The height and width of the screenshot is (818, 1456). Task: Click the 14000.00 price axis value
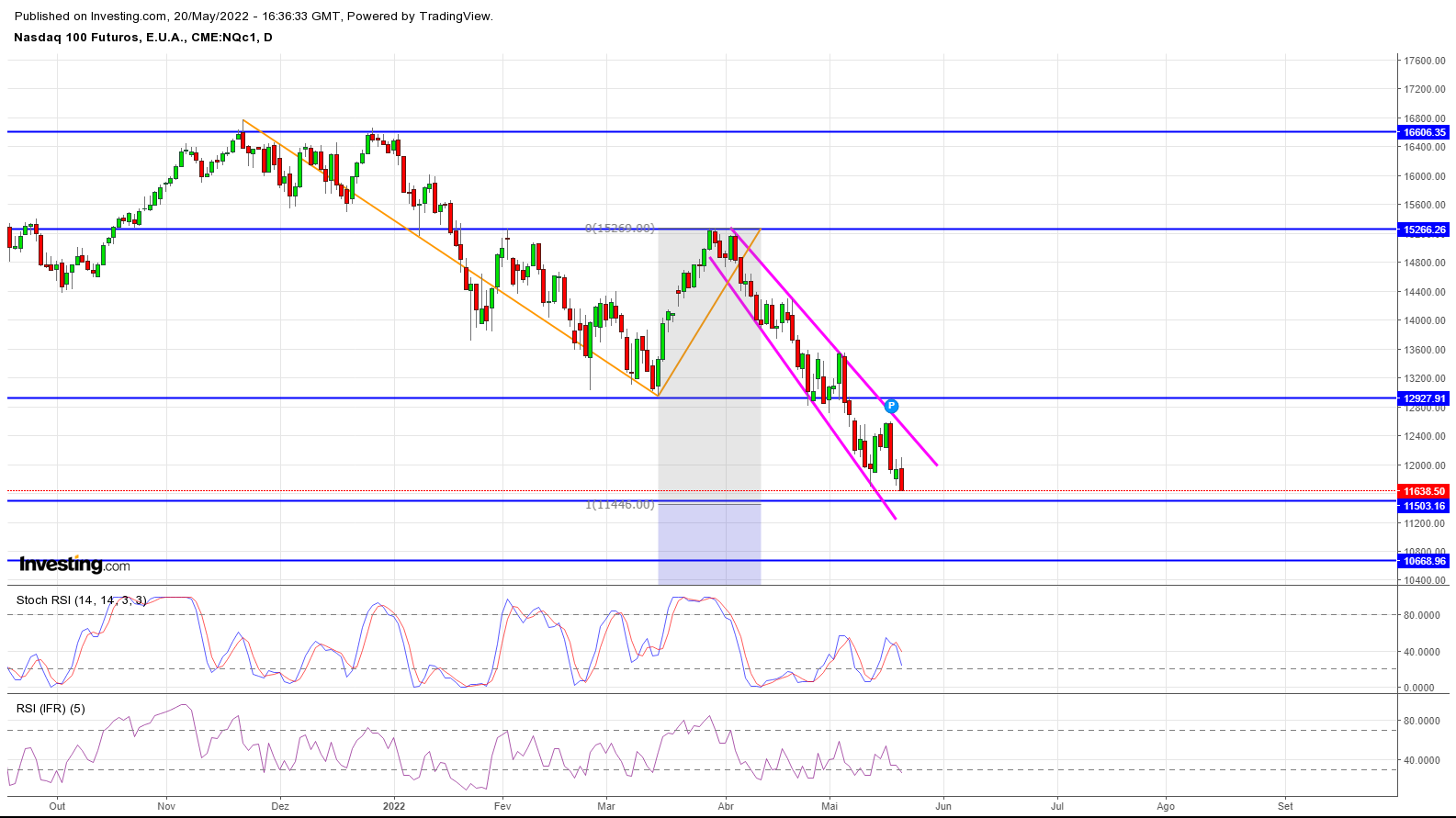click(1425, 320)
